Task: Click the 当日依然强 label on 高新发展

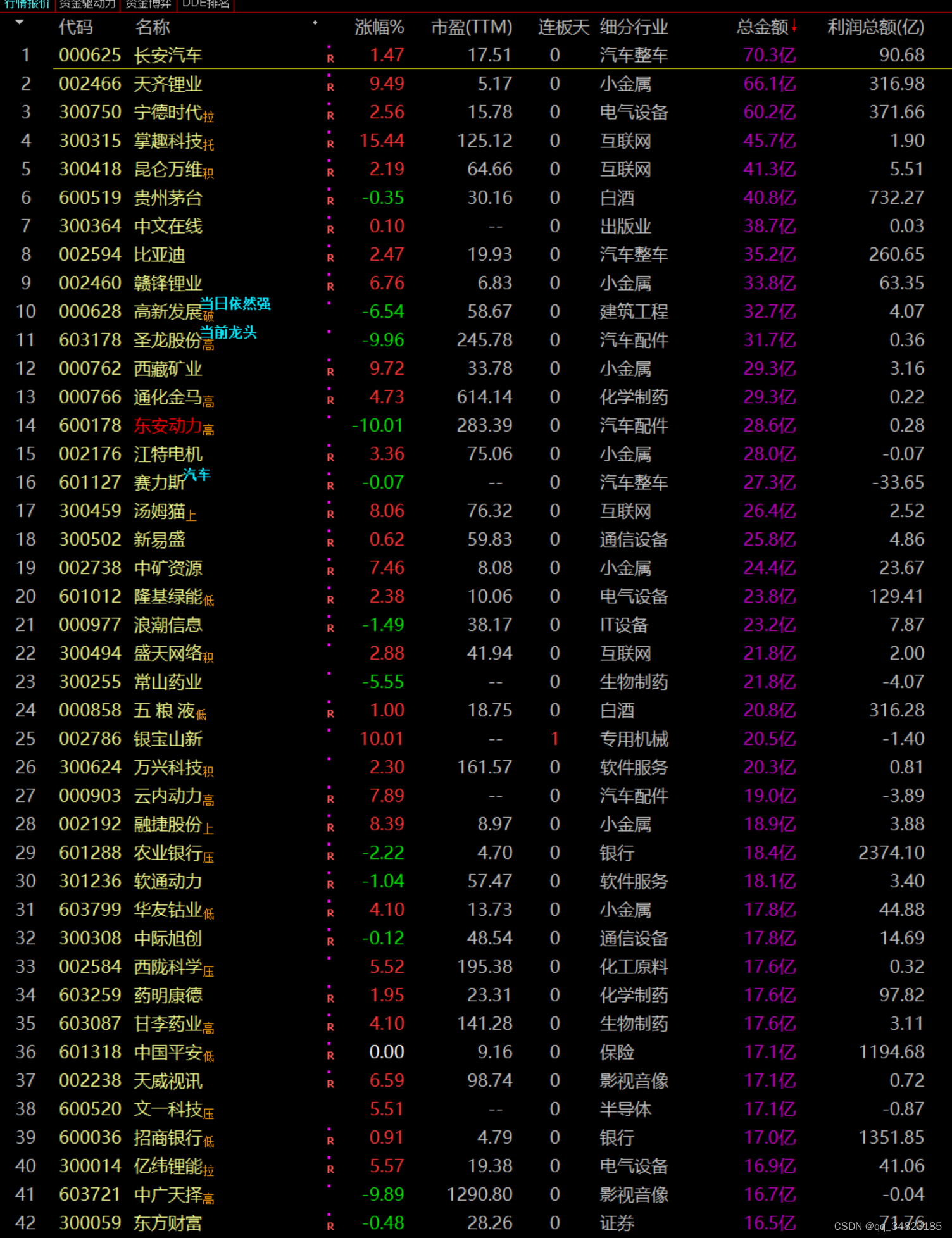Action: [x=235, y=304]
